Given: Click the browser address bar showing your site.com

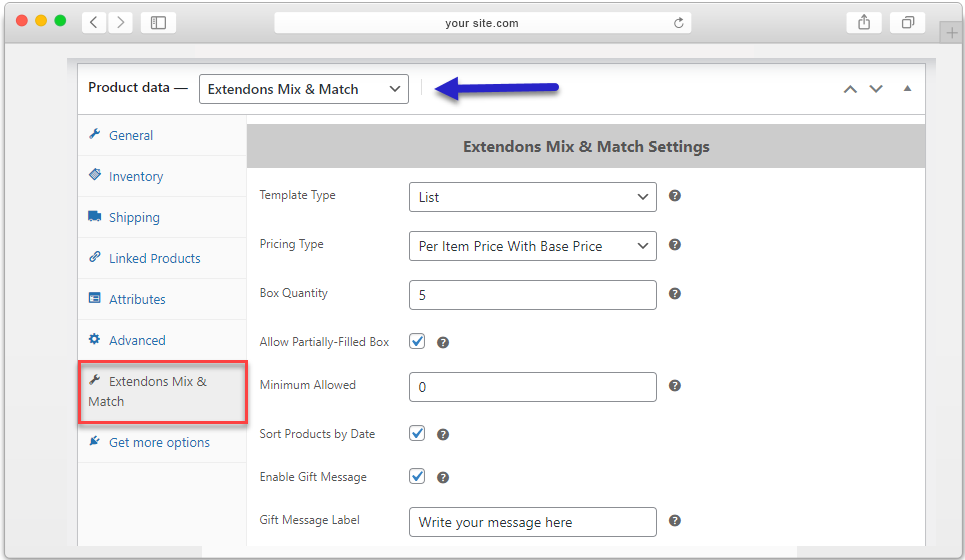Looking at the screenshot, I should tap(482, 23).
